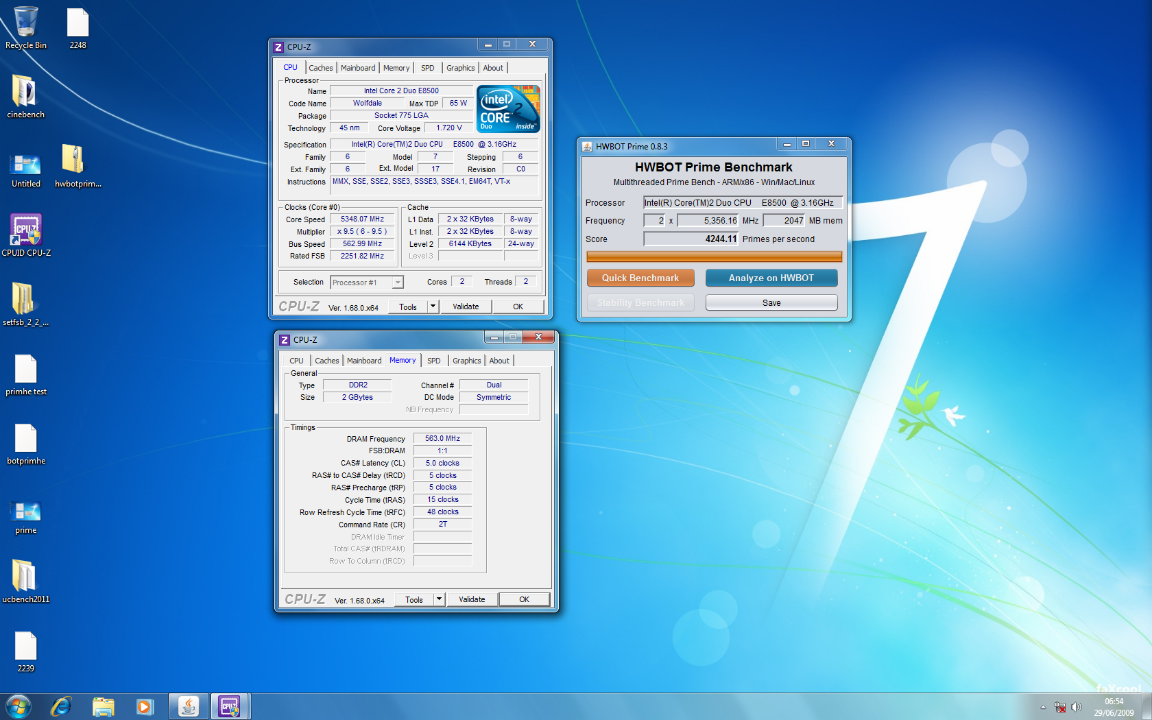Select the primhe test file icon
1152x720 pixels.
pos(26,375)
